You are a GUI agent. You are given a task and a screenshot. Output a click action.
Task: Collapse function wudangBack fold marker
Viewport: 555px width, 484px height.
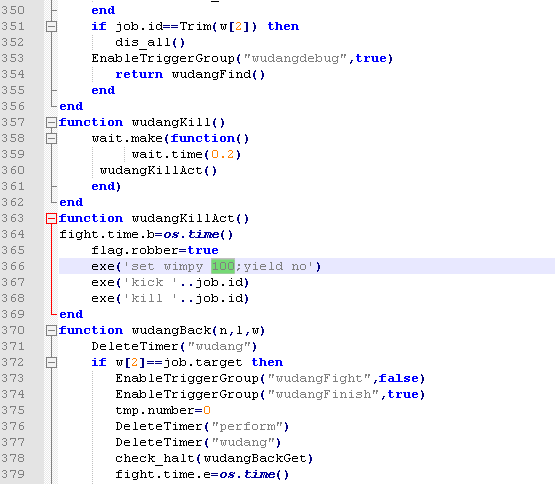coord(51,330)
